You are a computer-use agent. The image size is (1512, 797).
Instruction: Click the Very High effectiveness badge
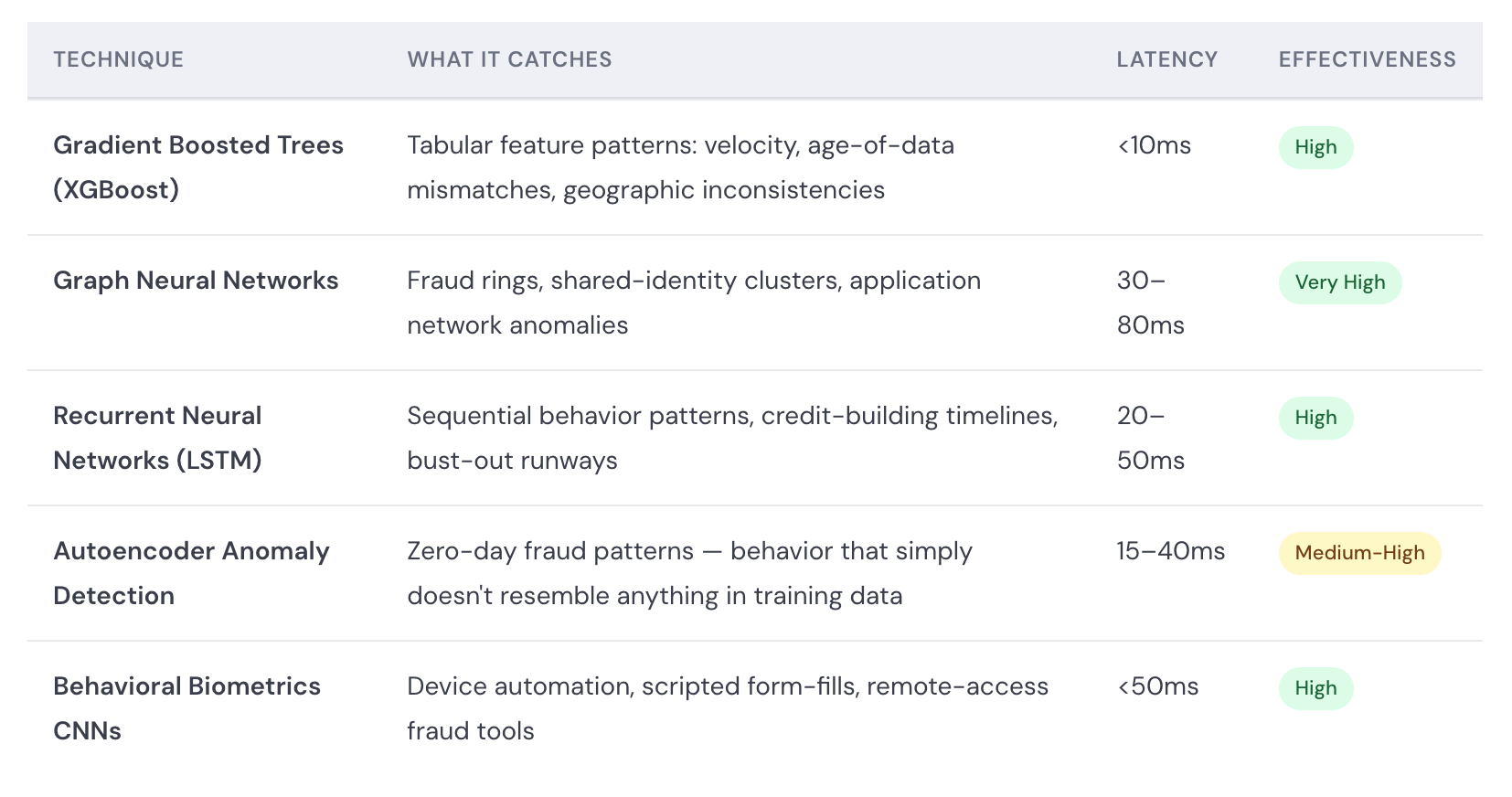[1339, 282]
